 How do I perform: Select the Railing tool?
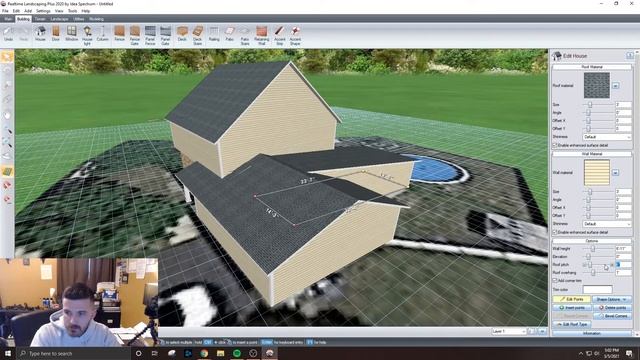point(214,34)
